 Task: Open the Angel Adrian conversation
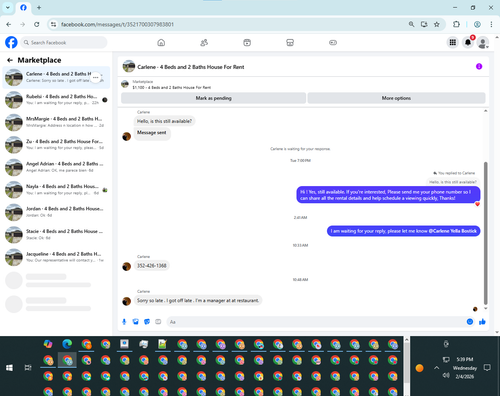pyautogui.click(x=56, y=167)
